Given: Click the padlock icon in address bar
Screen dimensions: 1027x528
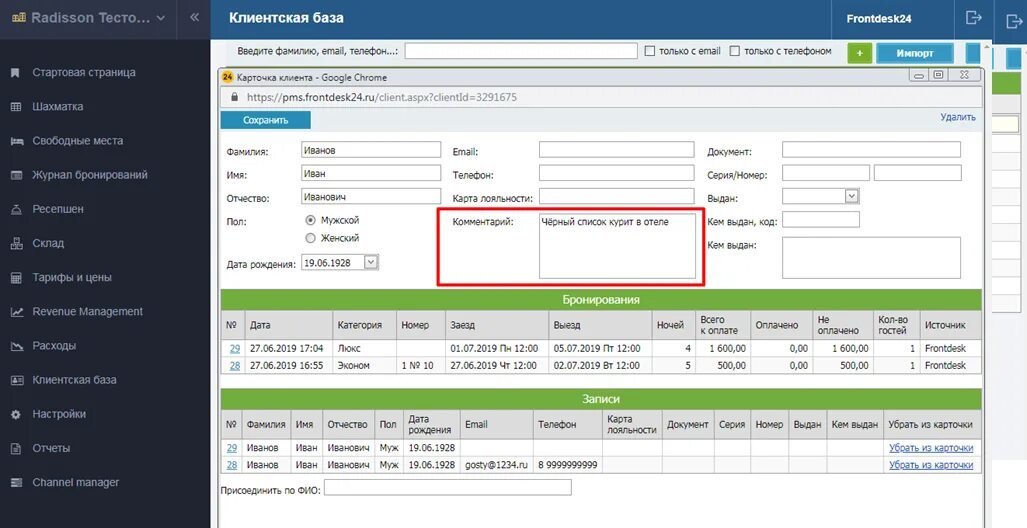Looking at the screenshot, I should click(234, 97).
